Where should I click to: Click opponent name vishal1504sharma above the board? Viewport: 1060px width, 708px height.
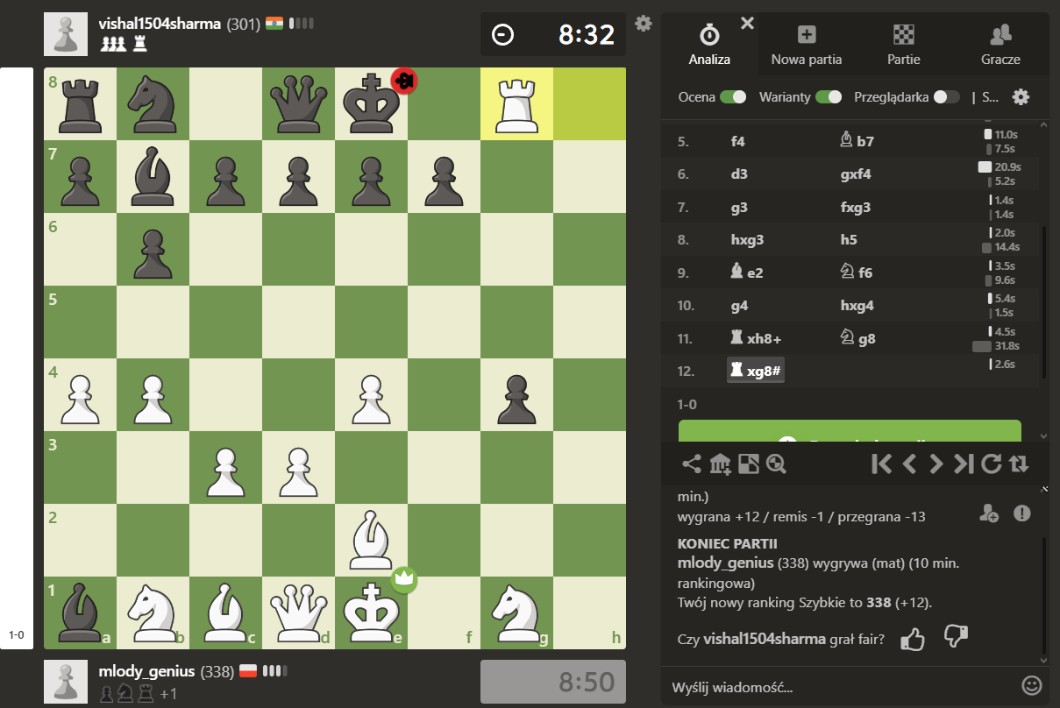point(159,23)
